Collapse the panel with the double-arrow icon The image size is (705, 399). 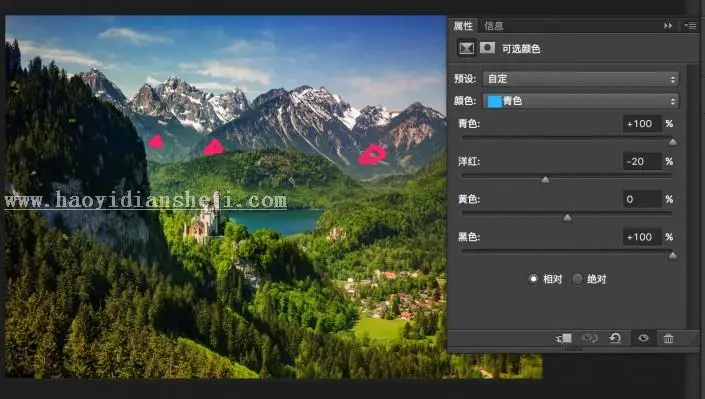tap(668, 26)
